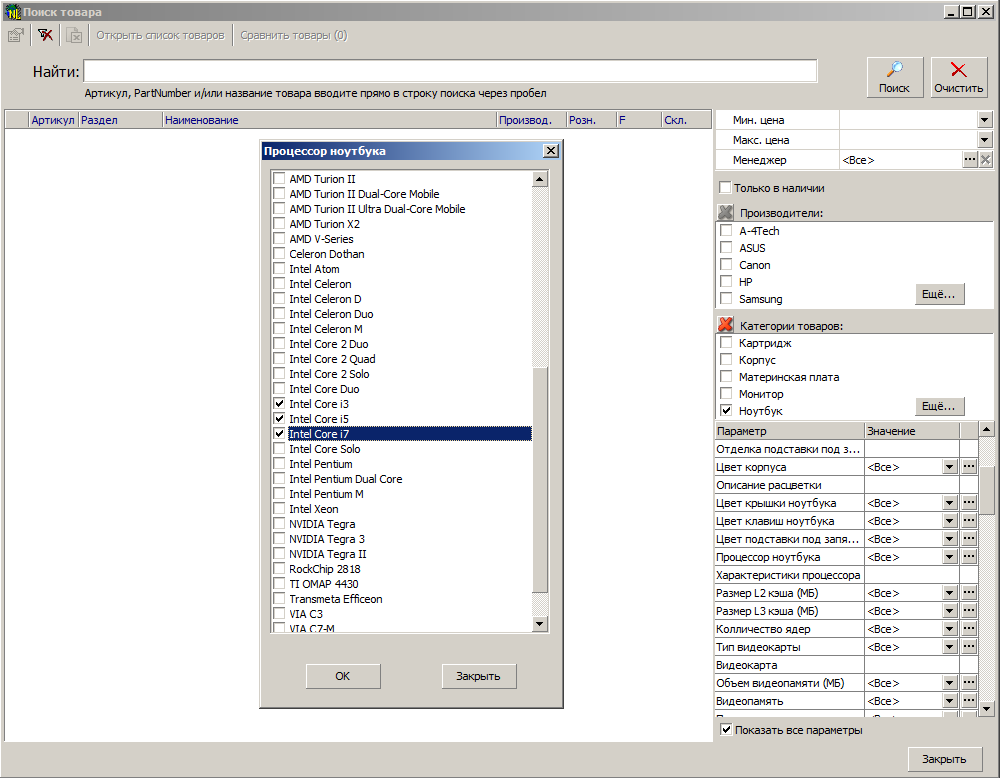1000x778 pixels.
Task: Check the Samsung manufacturer checkbox
Action: pos(726,298)
